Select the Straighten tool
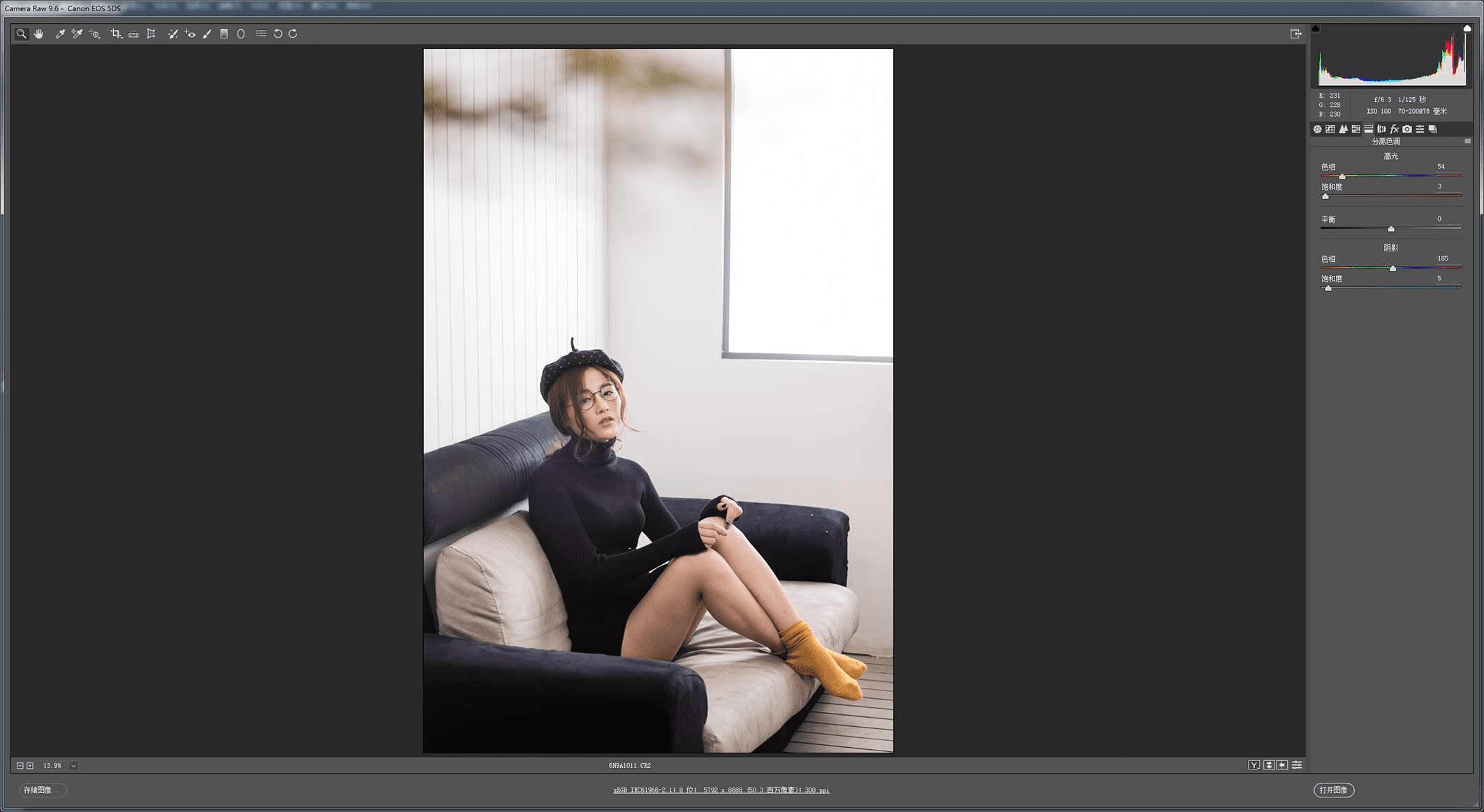This screenshot has height=812, width=1484. [133, 34]
